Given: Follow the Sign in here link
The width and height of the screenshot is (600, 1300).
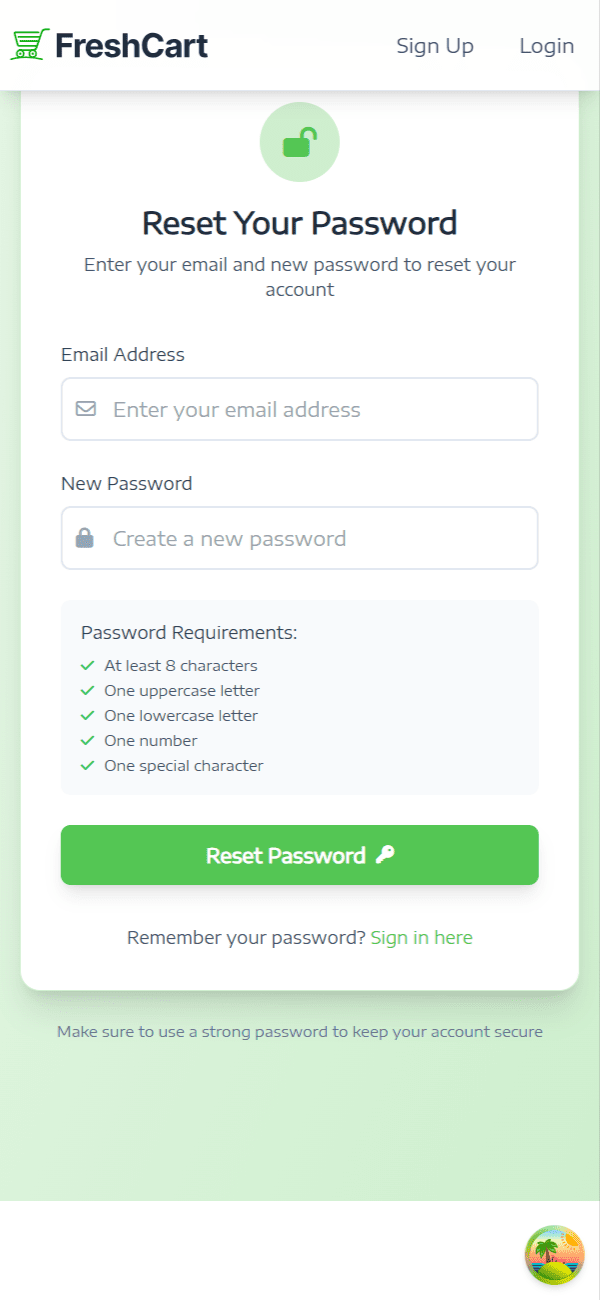Looking at the screenshot, I should [421, 937].
